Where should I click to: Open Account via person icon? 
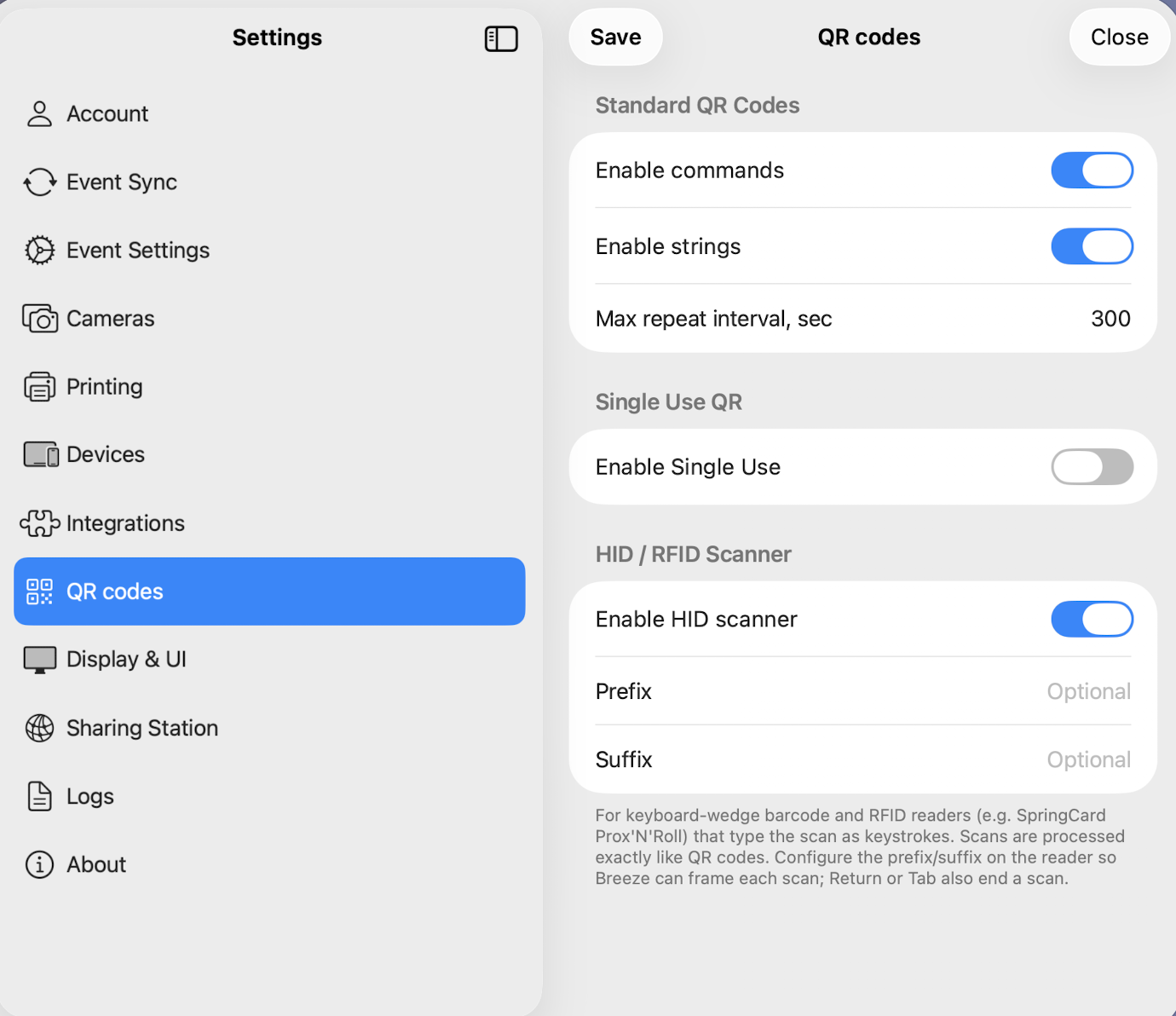(x=39, y=113)
